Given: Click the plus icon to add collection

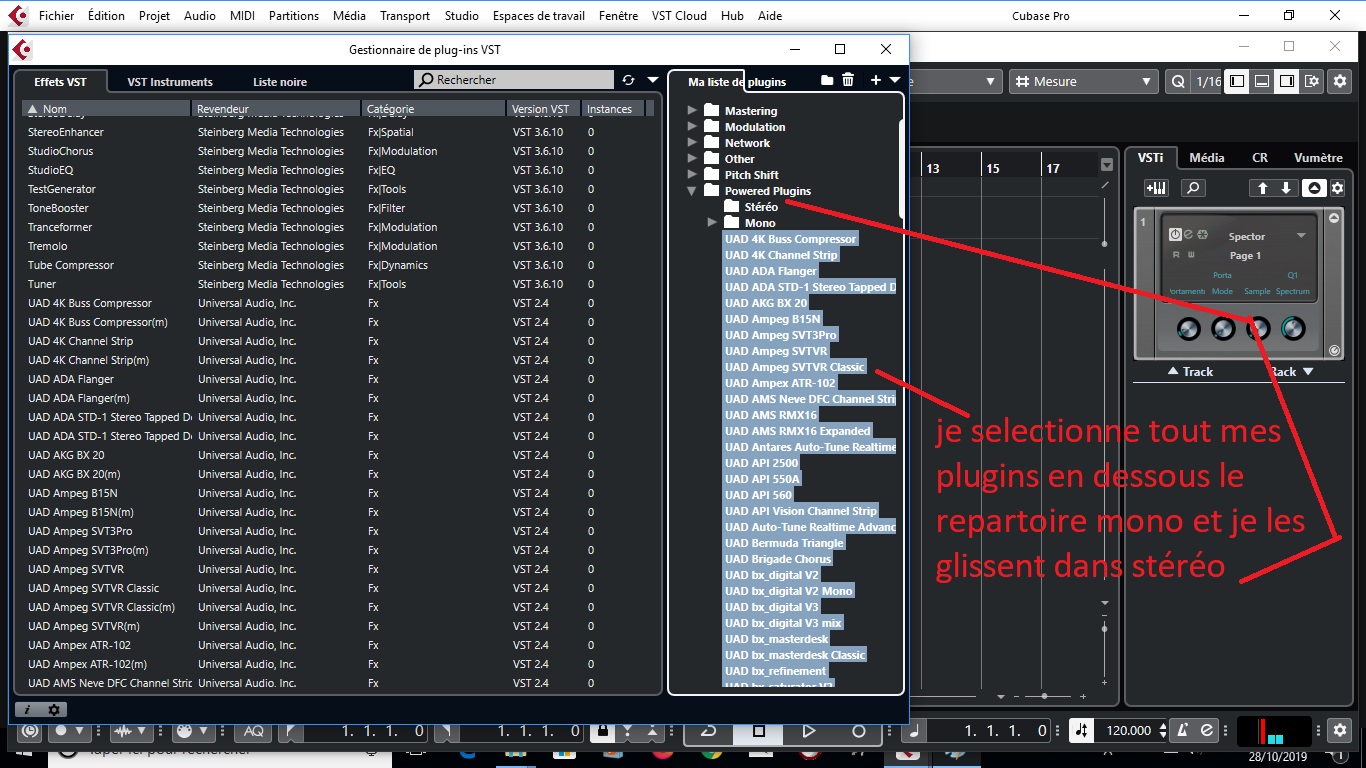Looking at the screenshot, I should pos(876,80).
